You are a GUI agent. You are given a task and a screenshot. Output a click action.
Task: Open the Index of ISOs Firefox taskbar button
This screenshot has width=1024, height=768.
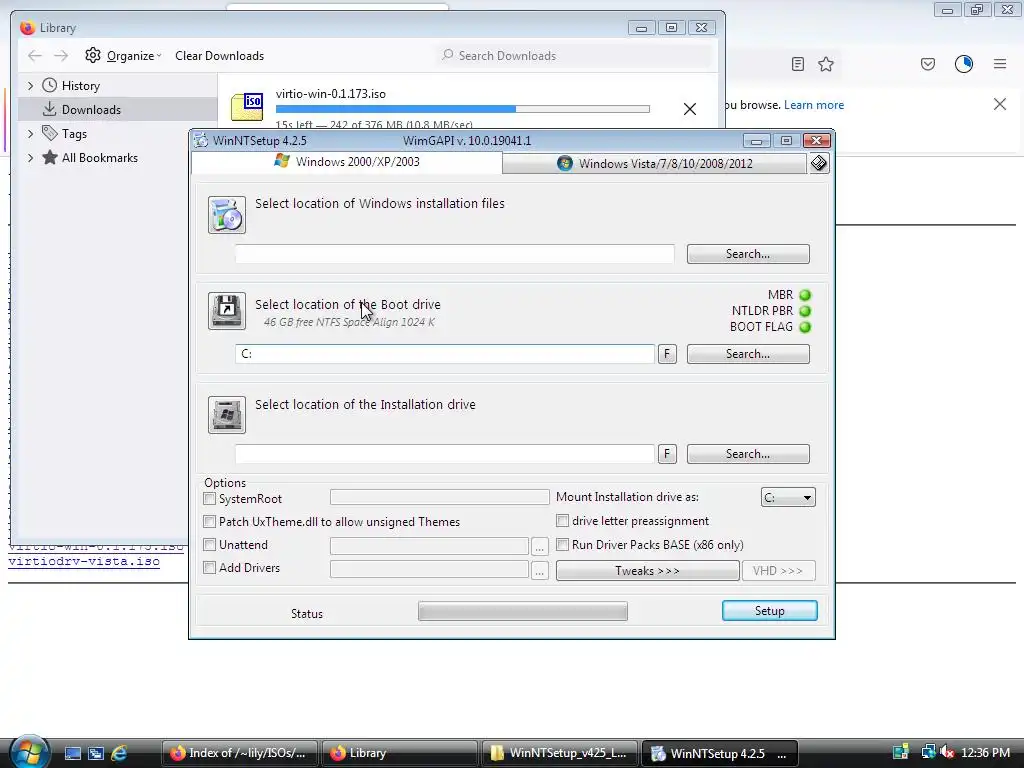[x=239, y=753]
